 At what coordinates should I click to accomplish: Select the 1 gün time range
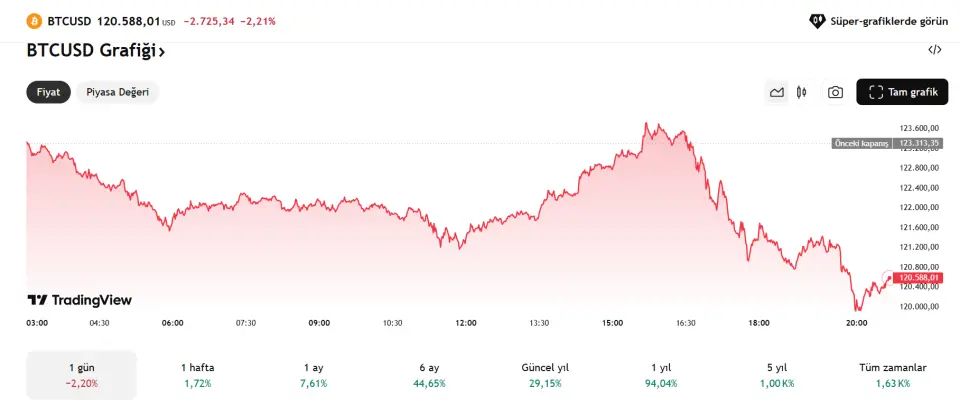tap(82, 375)
